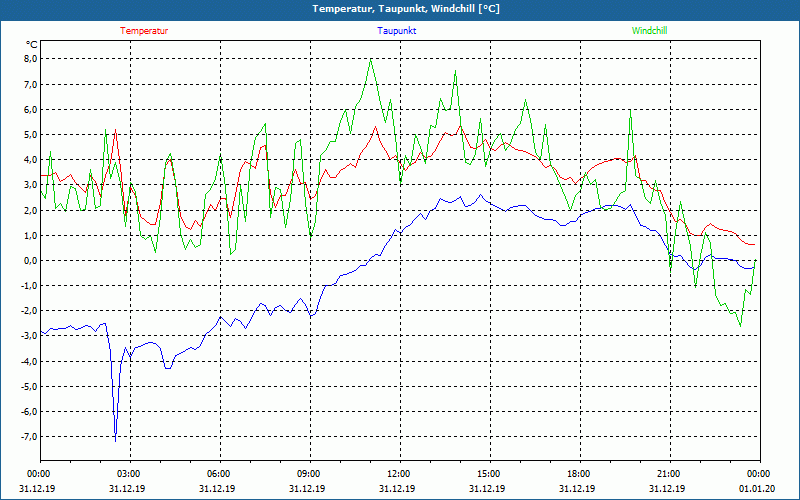Viewport: 800px width, 500px height.
Task: Click the 1,0 y-axis value
Action: [31, 235]
